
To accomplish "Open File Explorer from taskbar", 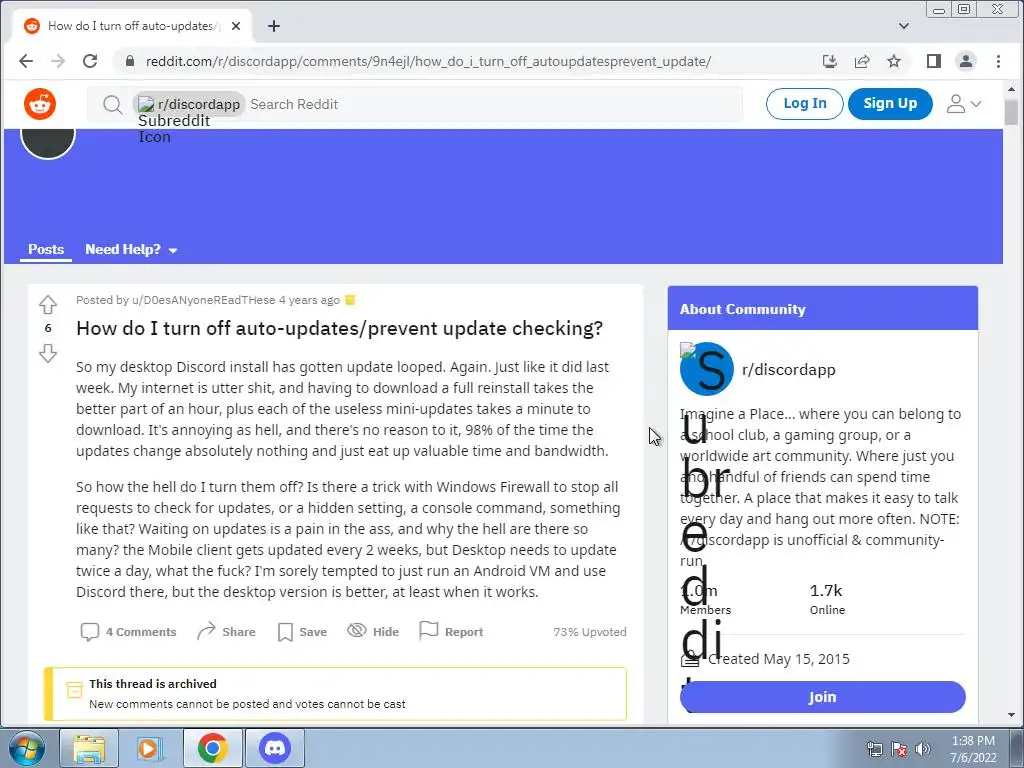I will point(89,748).
